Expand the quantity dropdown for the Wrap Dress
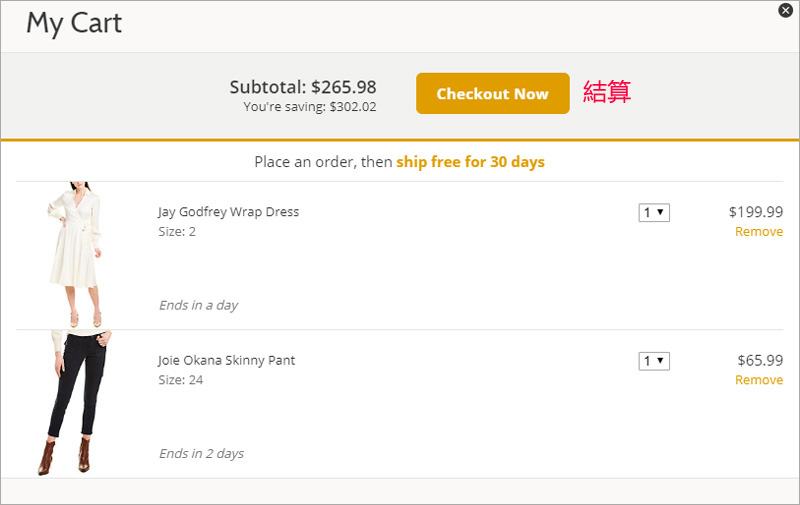Screen dimensions: 800x505 (654, 212)
